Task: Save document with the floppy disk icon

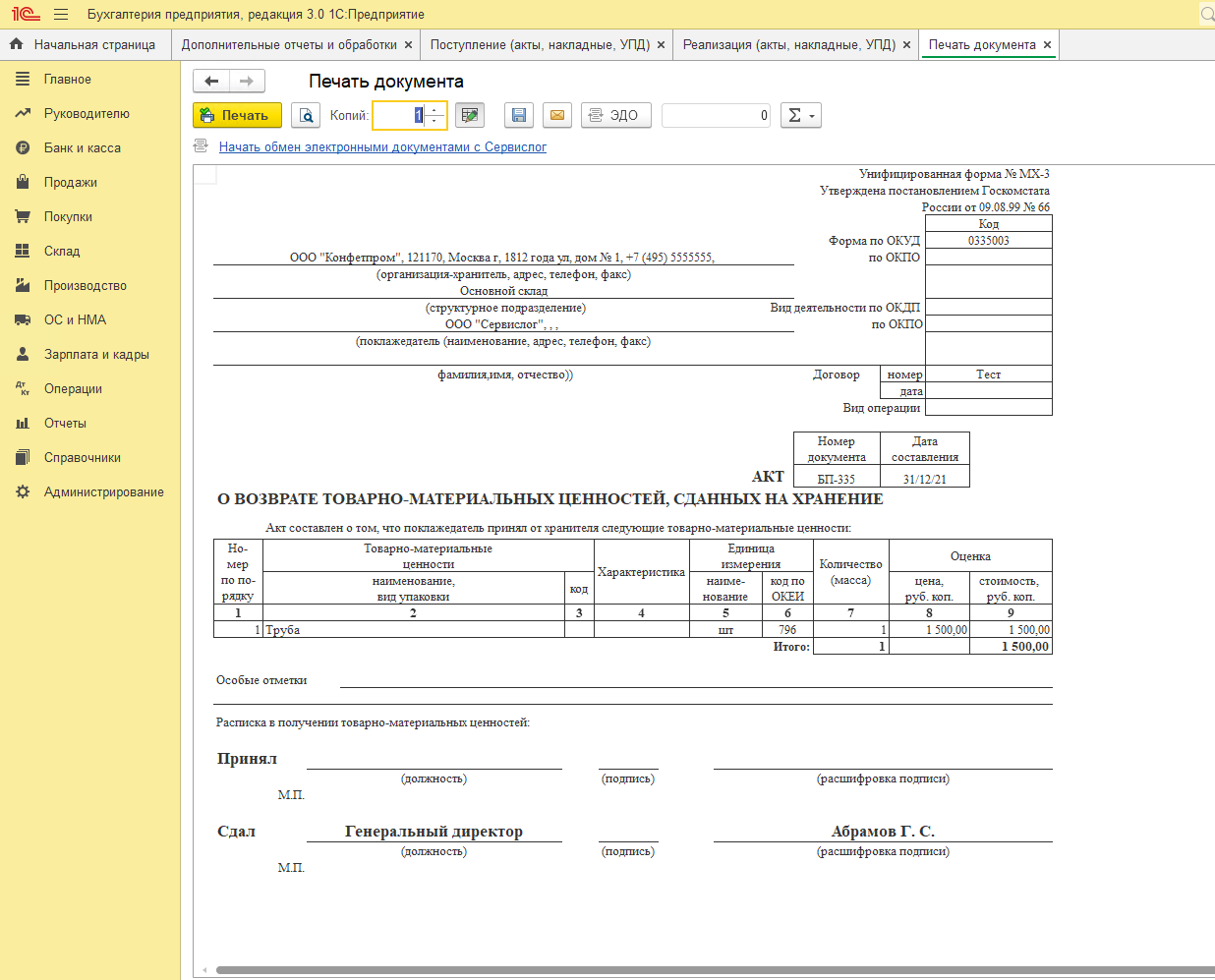Action: coord(519,115)
